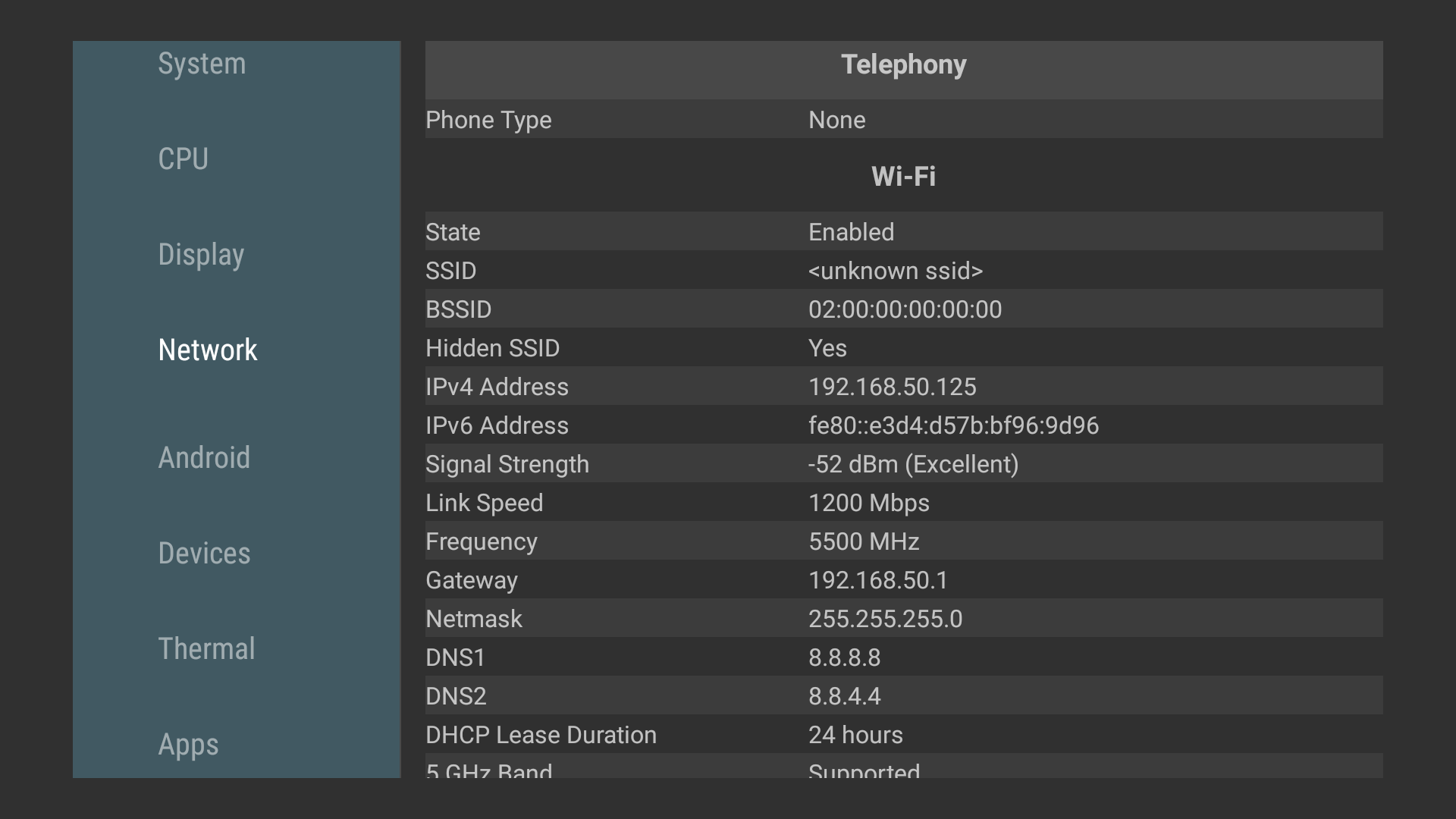
Task: Select the Apps sidebar item
Action: pos(188,745)
